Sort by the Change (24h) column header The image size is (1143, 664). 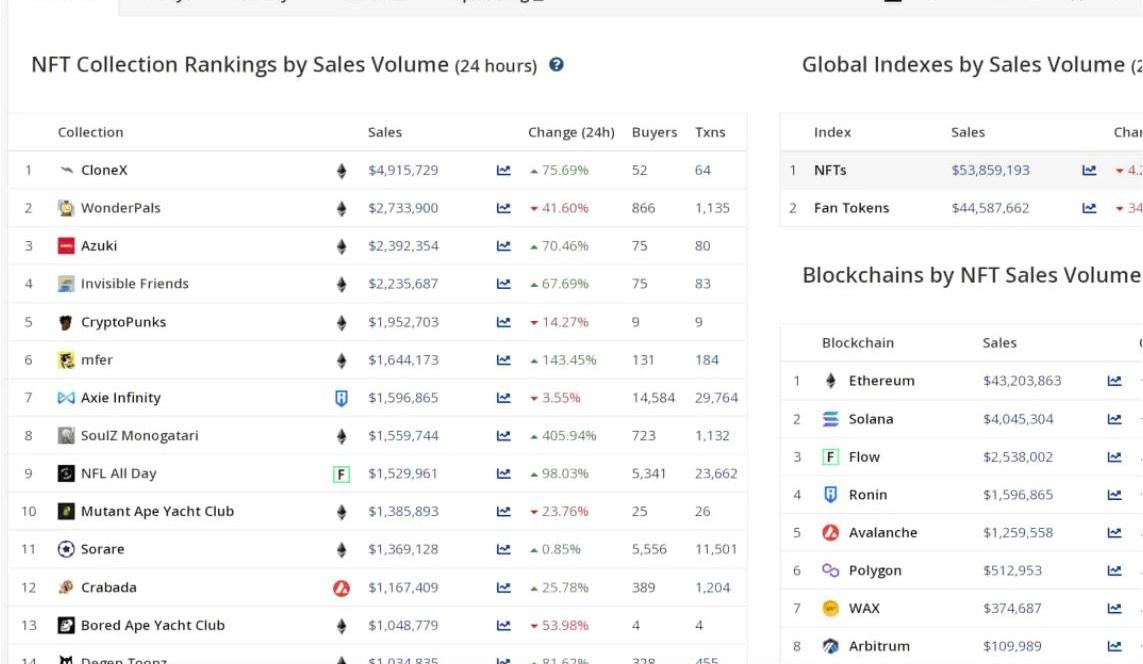pyautogui.click(x=571, y=132)
